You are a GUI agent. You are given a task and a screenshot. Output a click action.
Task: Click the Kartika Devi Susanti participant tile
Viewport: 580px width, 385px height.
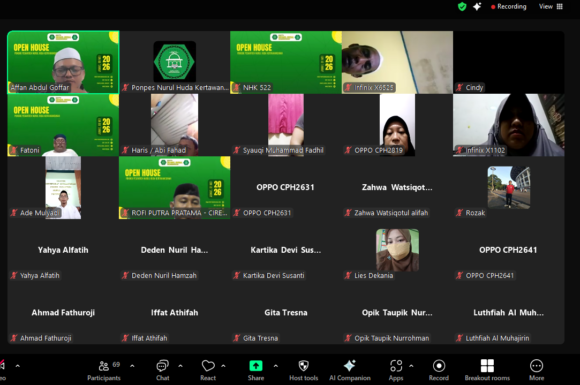point(286,250)
